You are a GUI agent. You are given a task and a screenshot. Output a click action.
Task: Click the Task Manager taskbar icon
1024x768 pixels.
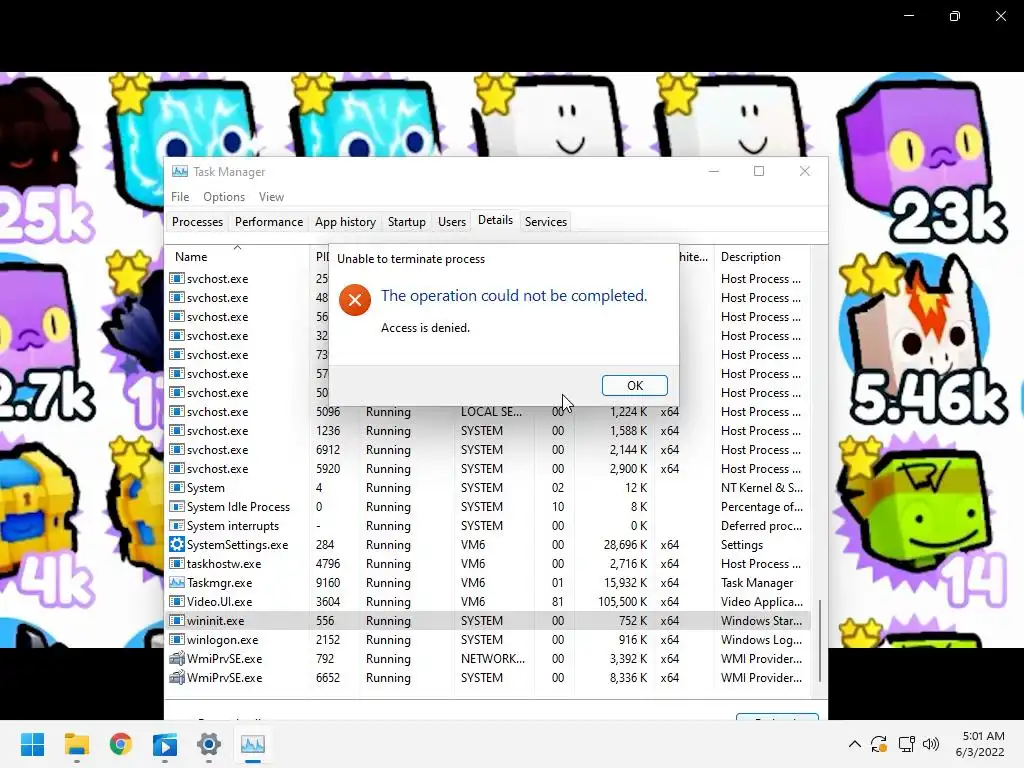[253, 744]
